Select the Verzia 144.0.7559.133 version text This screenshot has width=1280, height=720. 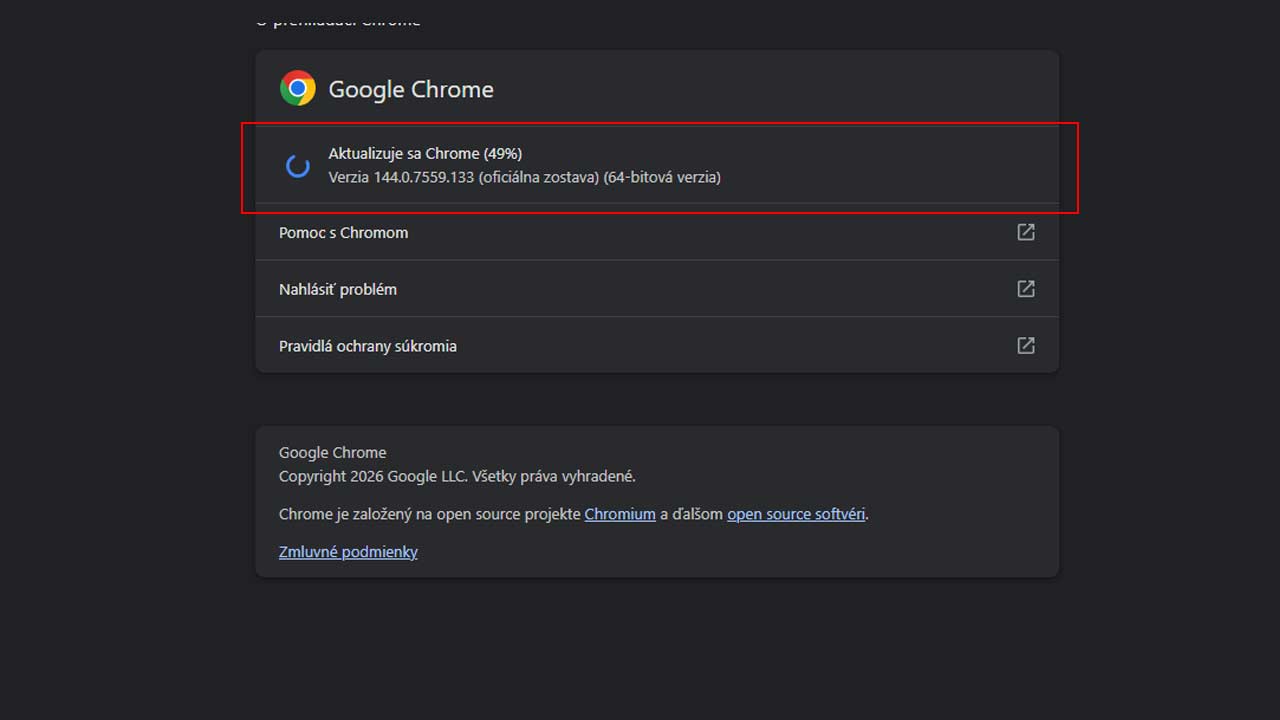[524, 177]
